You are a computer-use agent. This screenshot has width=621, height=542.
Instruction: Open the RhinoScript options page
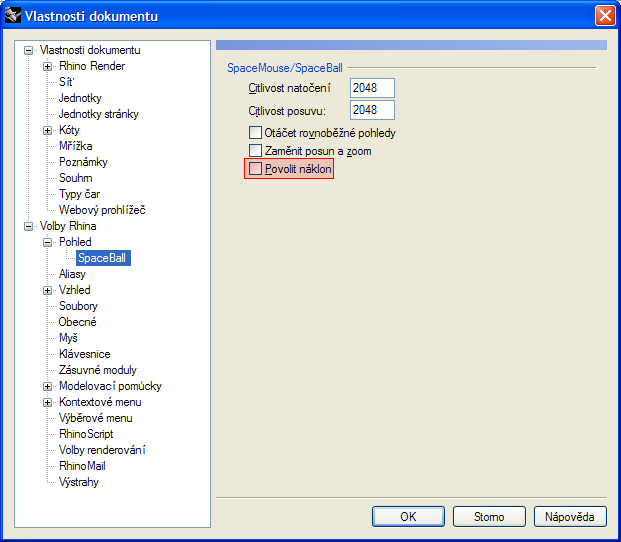(x=86, y=434)
